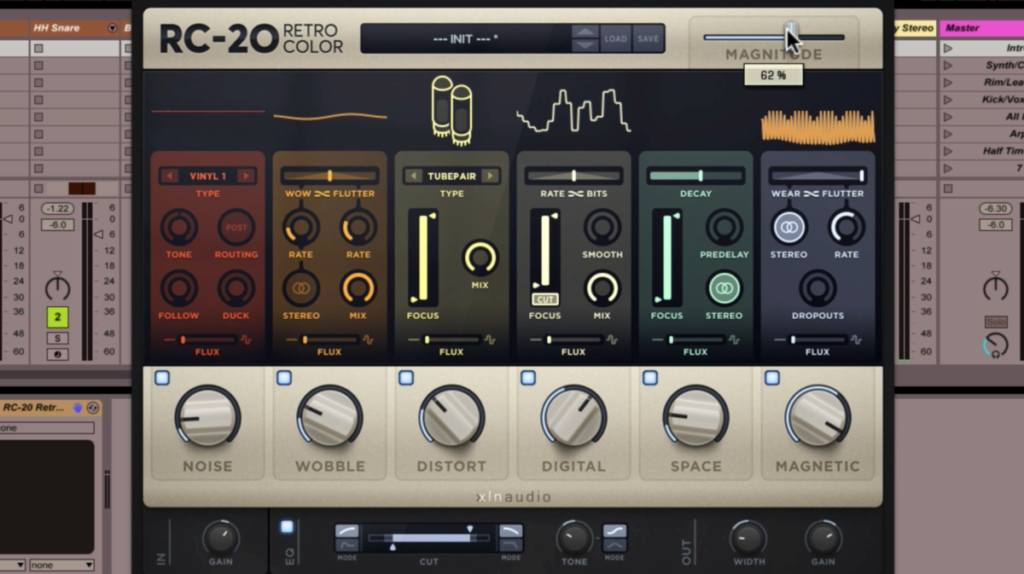Screen dimensions: 1024x574
Task: Open the INIT preset name display
Action: (x=465, y=39)
